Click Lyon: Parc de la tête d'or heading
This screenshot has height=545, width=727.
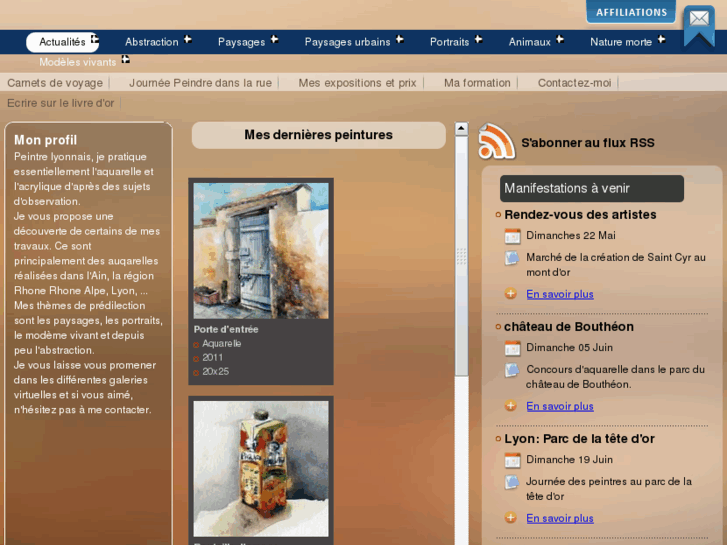(579, 439)
